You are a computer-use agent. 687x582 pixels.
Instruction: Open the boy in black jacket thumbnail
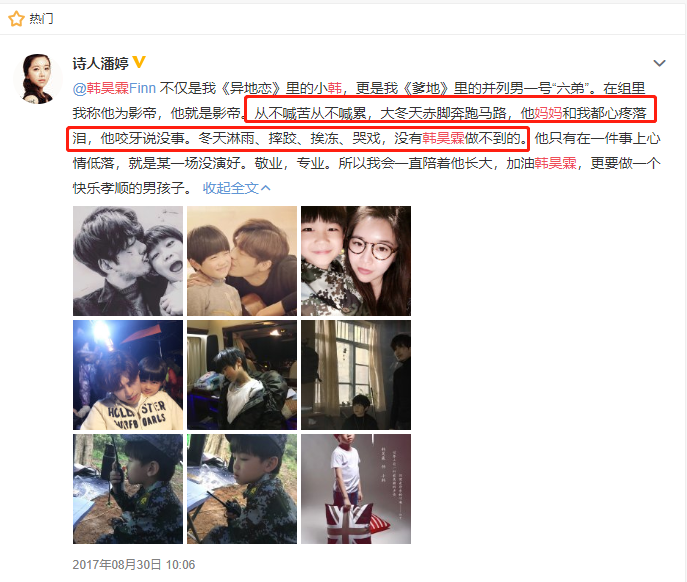pos(242,375)
